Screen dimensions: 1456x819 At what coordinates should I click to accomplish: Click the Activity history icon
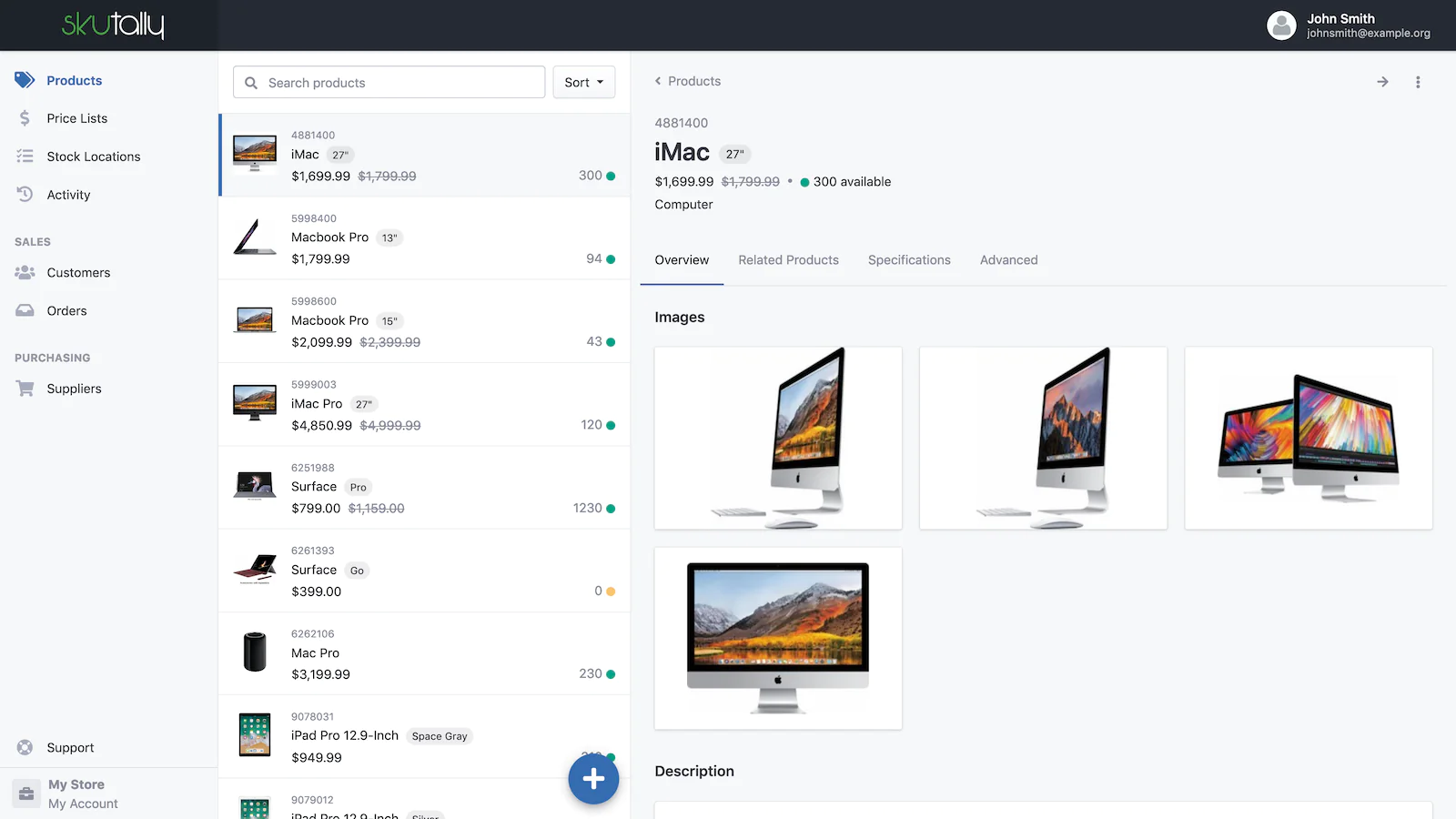coord(25,195)
